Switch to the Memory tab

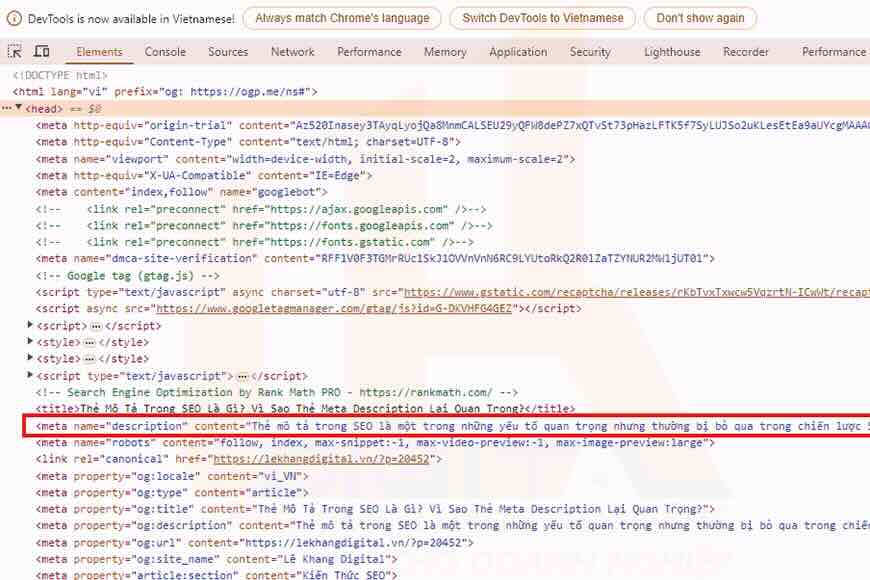(445, 52)
